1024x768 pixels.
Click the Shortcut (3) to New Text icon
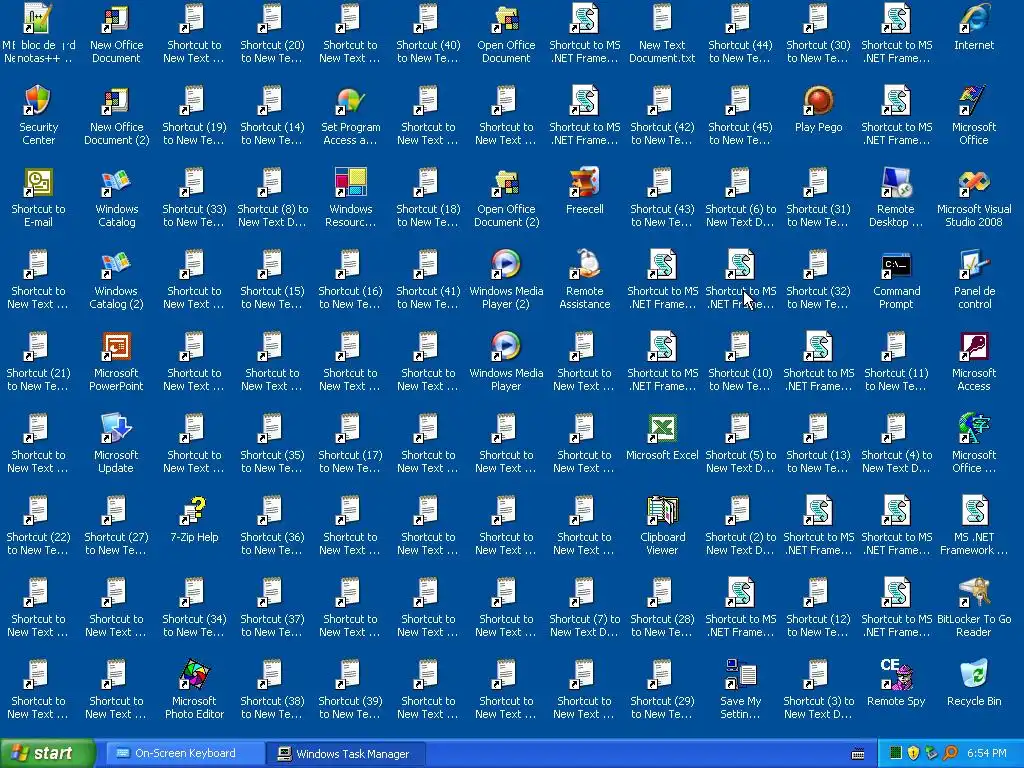(x=818, y=688)
